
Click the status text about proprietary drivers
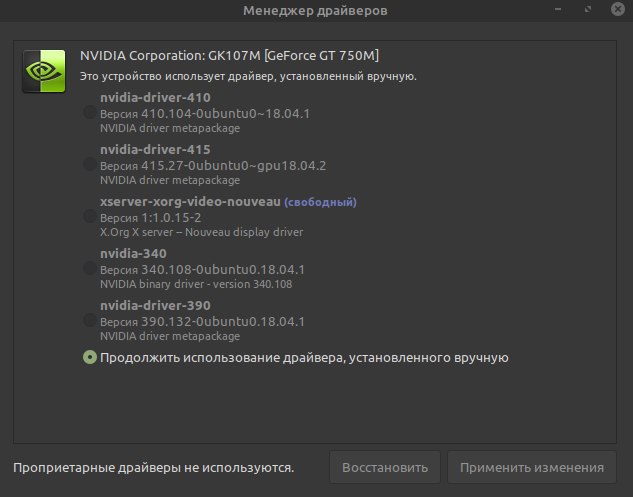click(153, 468)
